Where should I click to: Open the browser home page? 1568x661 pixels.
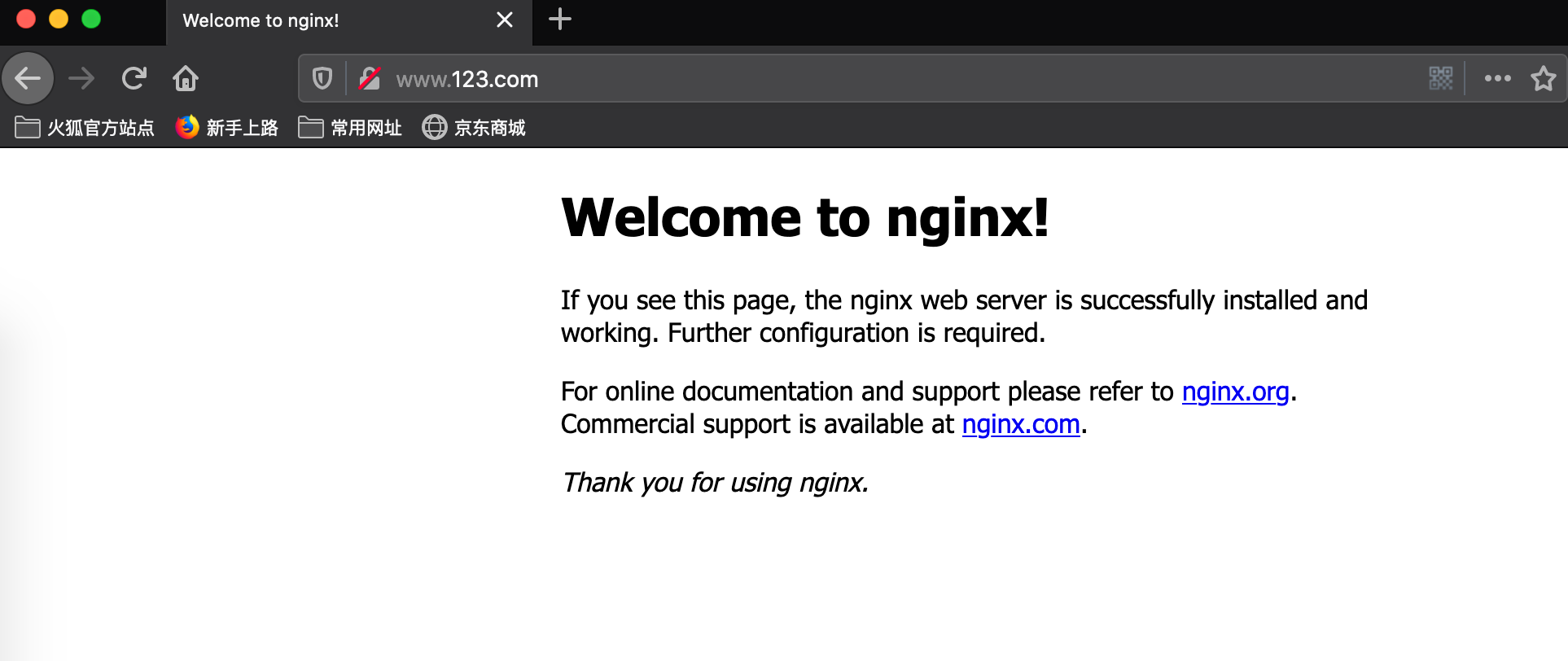click(x=186, y=78)
